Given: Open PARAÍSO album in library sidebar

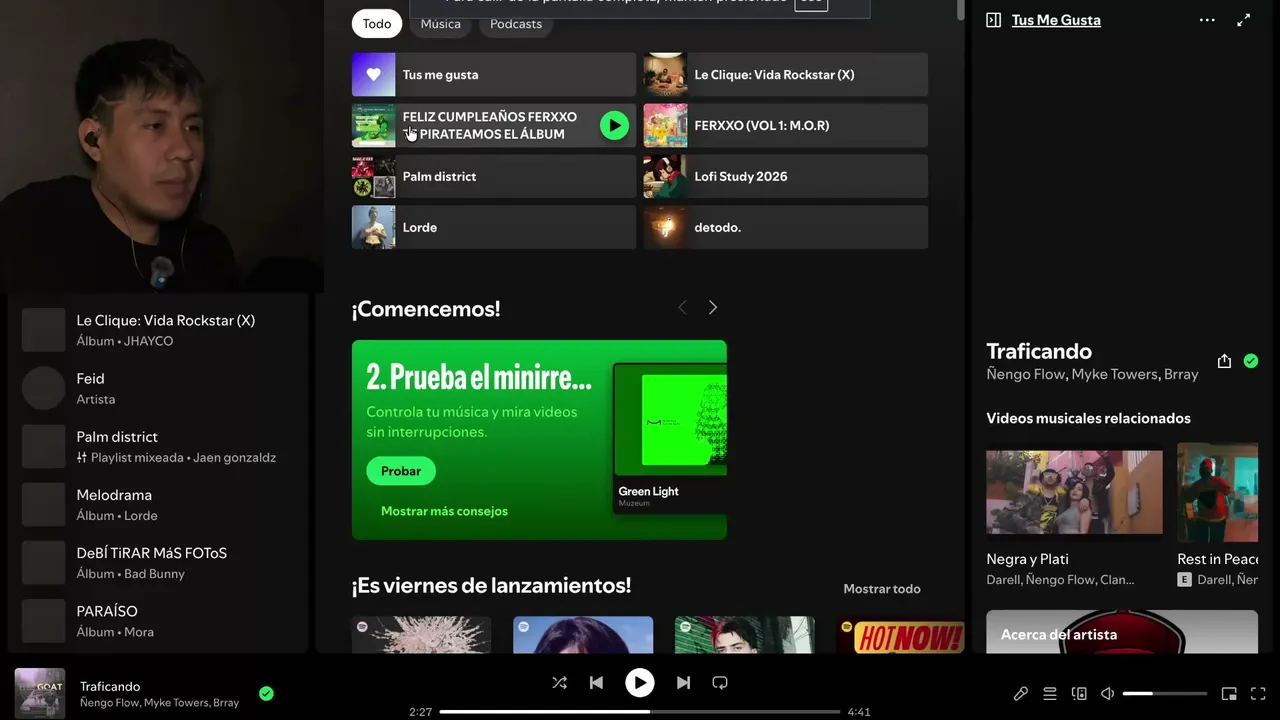Looking at the screenshot, I should [x=160, y=620].
